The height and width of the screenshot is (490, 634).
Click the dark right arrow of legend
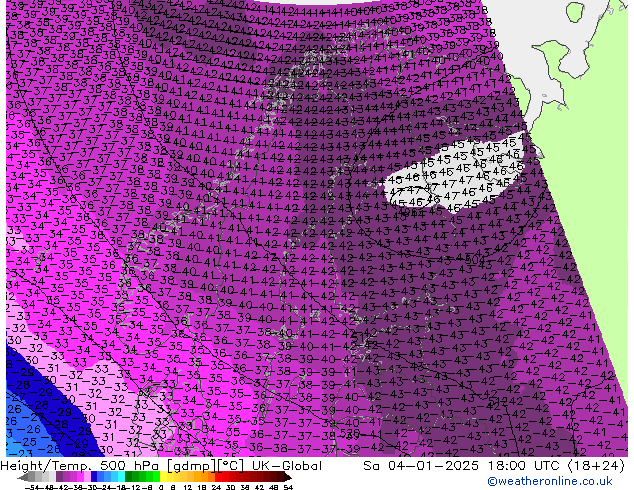click(288, 477)
